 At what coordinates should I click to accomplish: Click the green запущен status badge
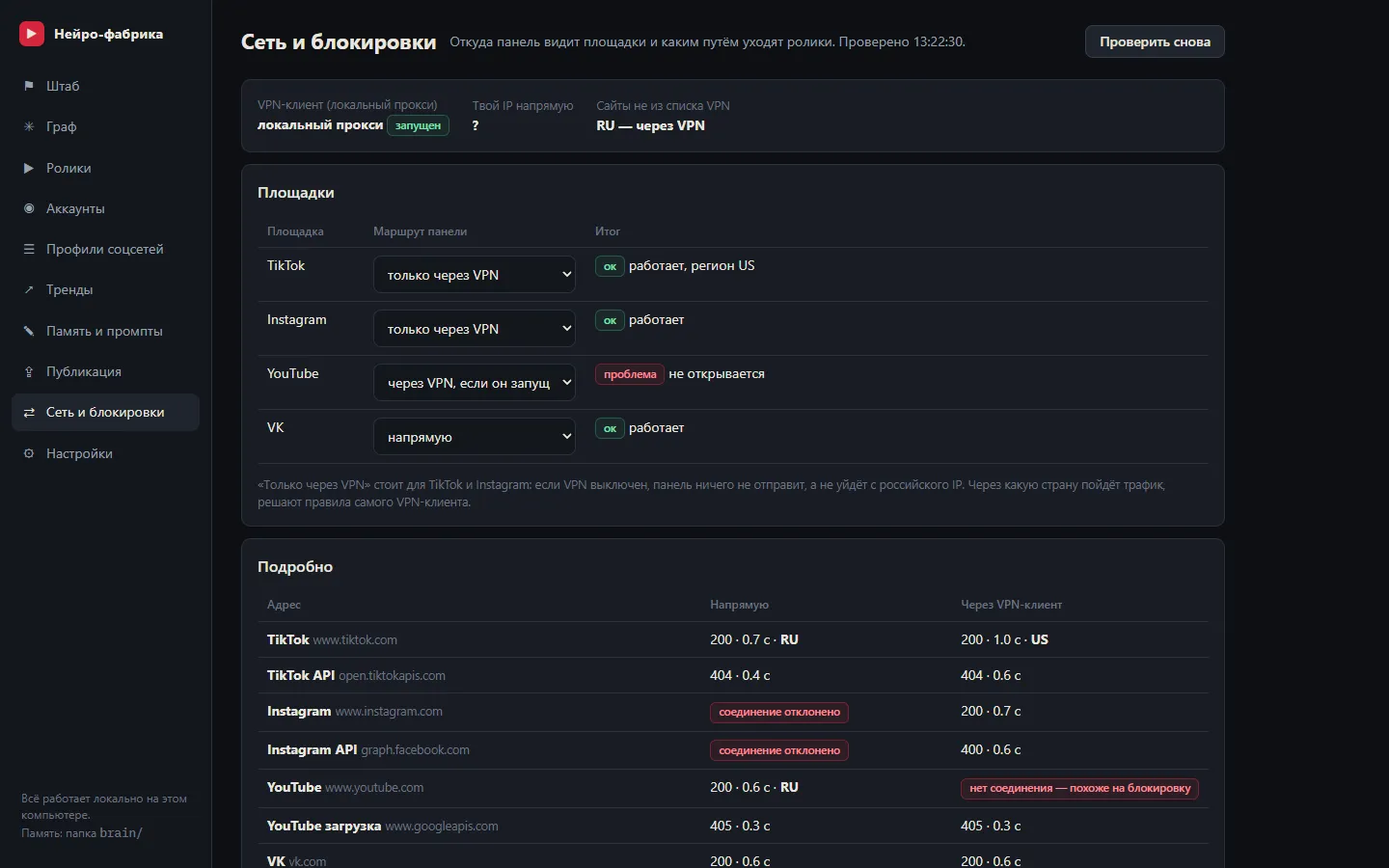pyautogui.click(x=418, y=125)
